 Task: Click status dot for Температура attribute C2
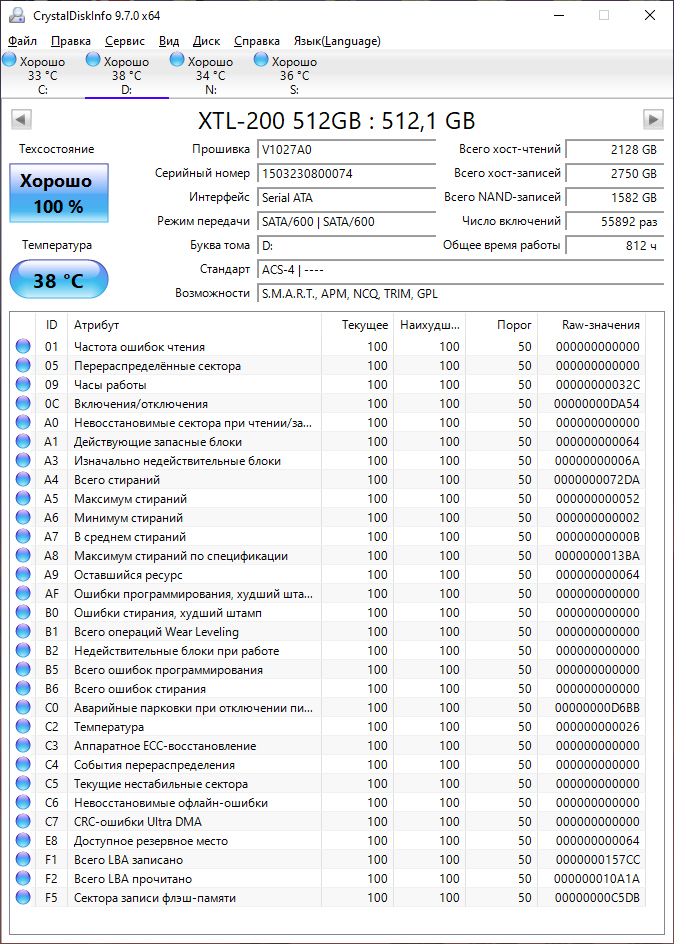[x=23, y=727]
